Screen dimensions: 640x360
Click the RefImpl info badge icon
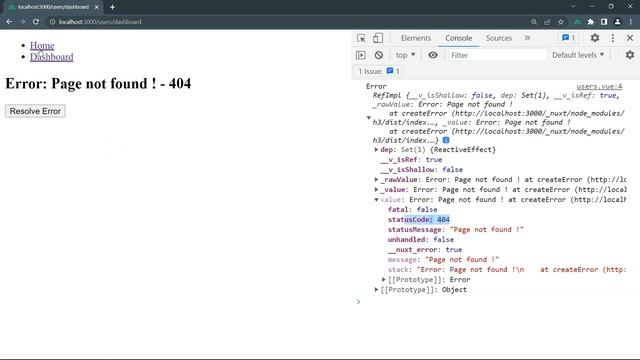point(446,140)
